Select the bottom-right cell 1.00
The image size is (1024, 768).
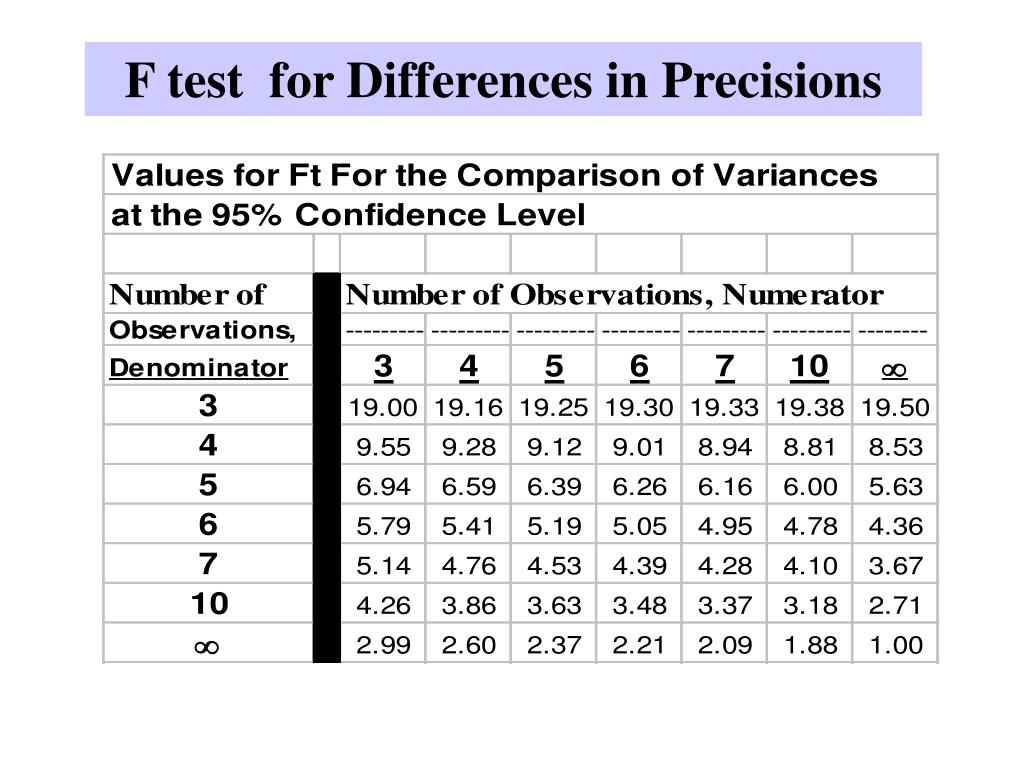pyautogui.click(x=896, y=645)
